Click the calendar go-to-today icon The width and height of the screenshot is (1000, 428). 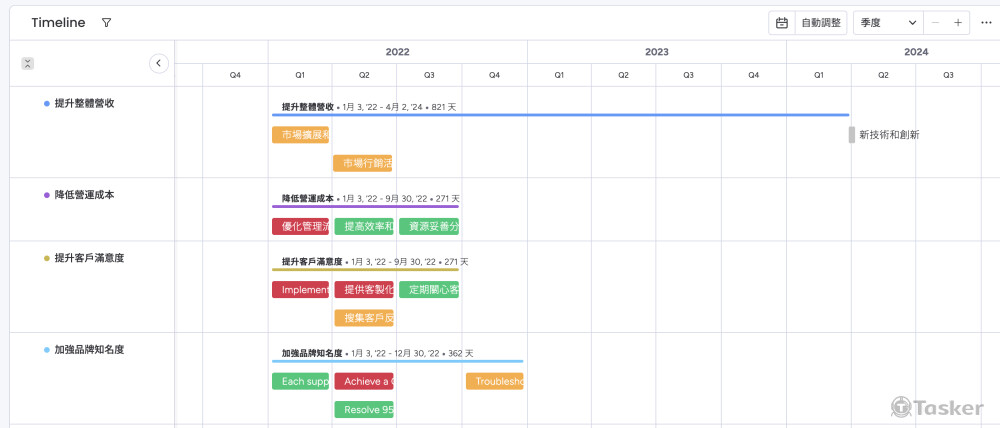click(782, 23)
